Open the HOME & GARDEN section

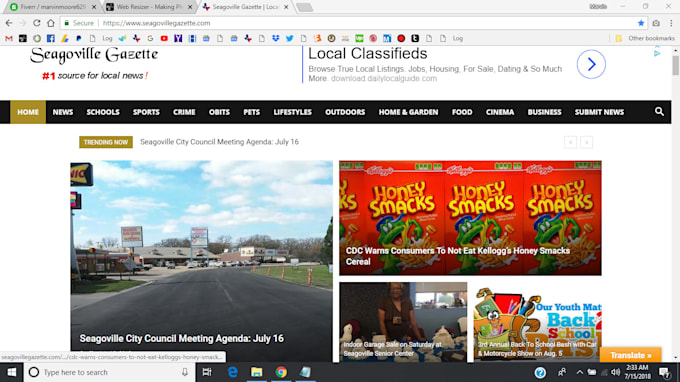tap(409, 112)
